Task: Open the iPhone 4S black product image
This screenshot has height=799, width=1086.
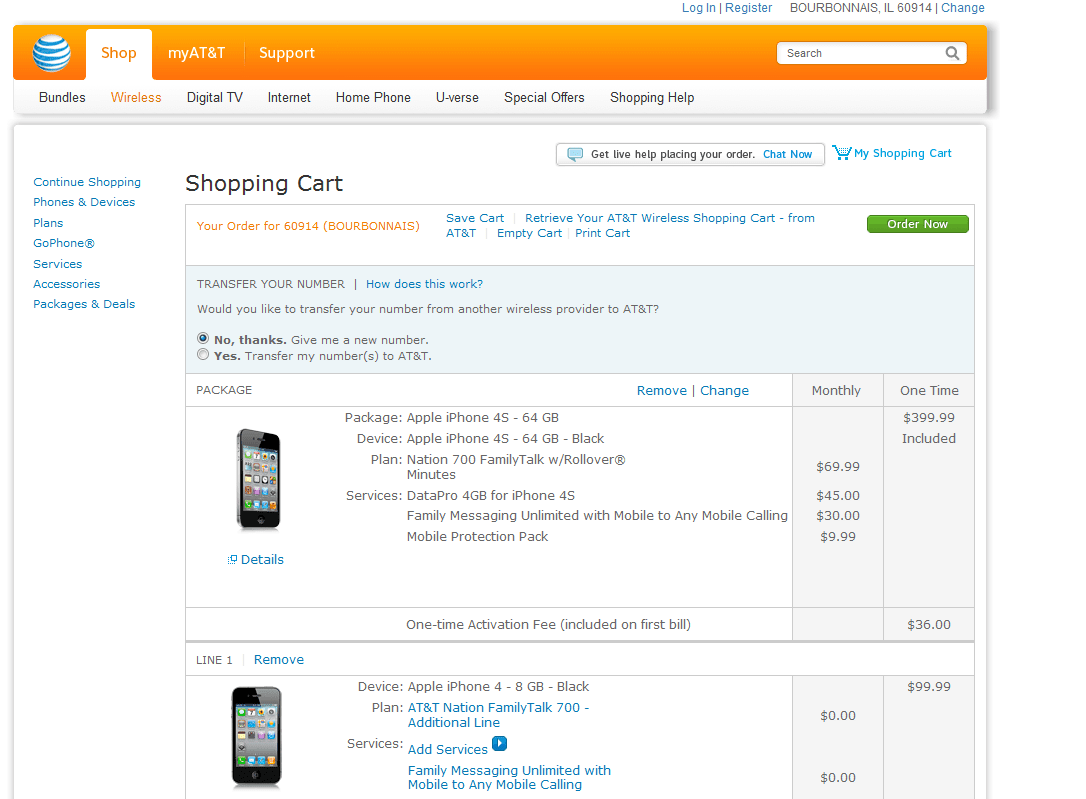Action: point(258,479)
